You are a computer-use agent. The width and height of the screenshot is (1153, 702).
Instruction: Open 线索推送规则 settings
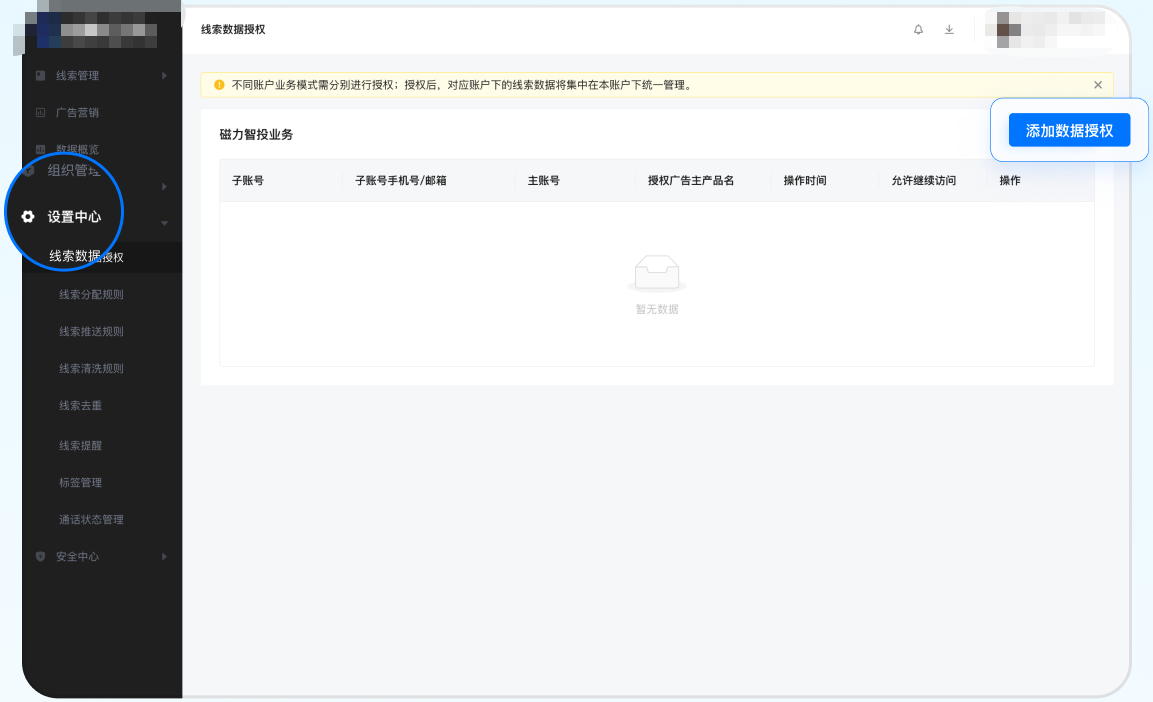(90, 331)
